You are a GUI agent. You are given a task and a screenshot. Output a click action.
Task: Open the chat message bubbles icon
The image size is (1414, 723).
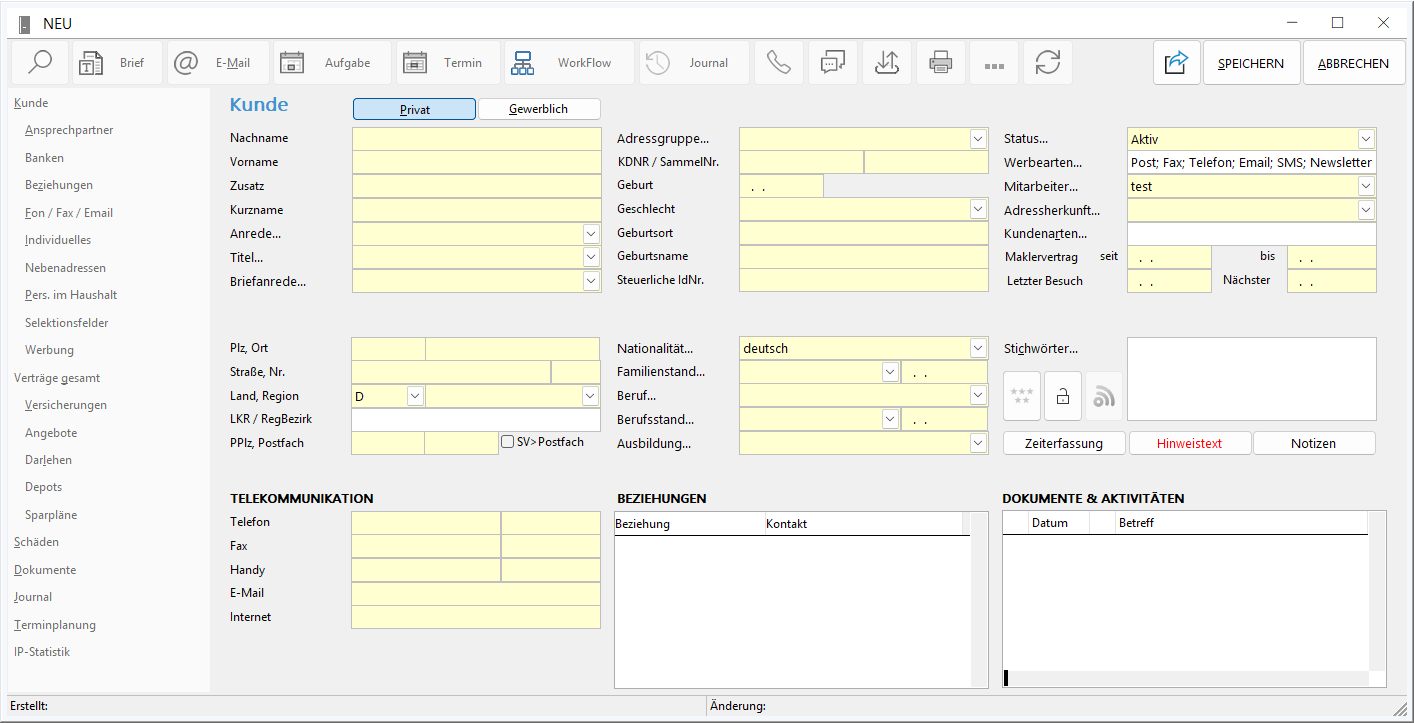(x=832, y=63)
